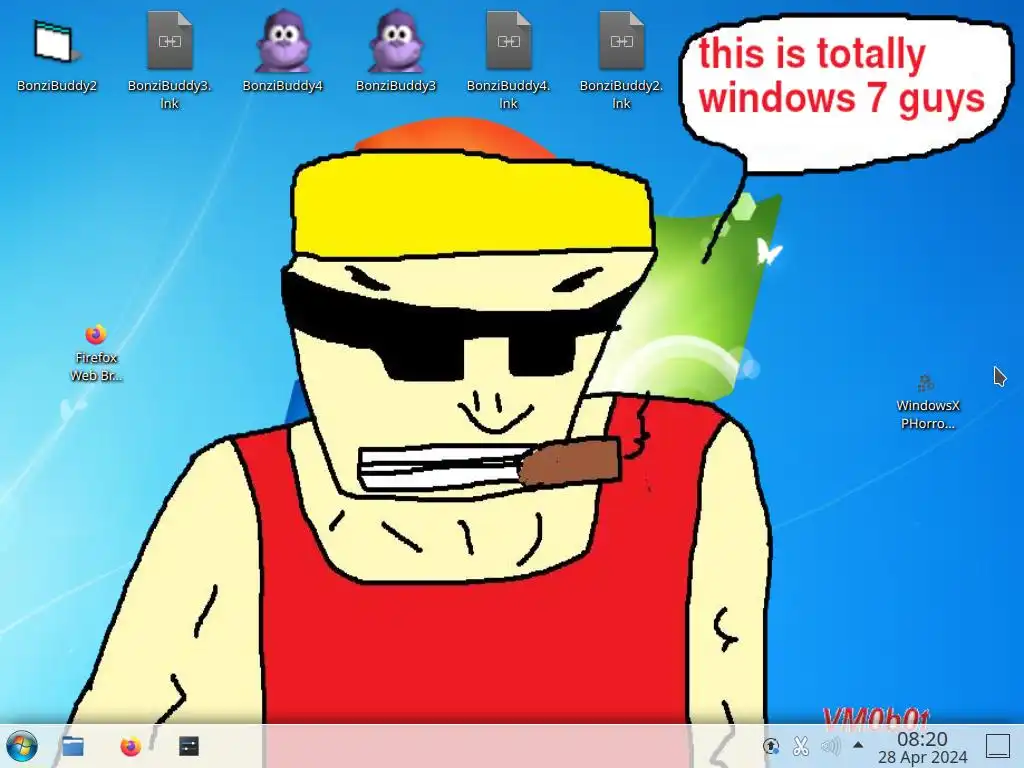Viewport: 1024px width, 768px height.
Task: Select the "BonziBuddy4" icon label text
Action: (282, 86)
